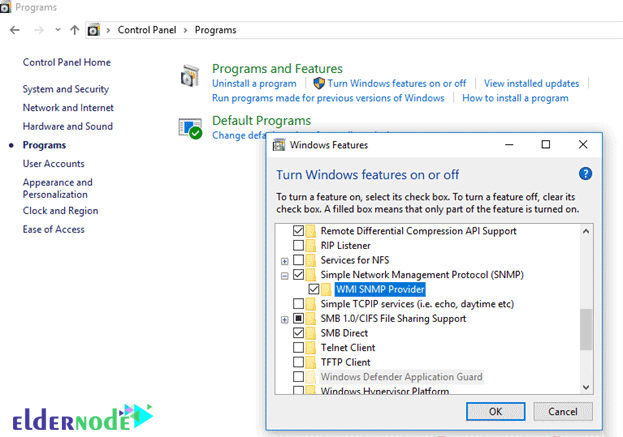Viewport: 623px width, 437px height.
Task: Click the Control Panel breadcrumb chevron
Action: [x=108, y=30]
